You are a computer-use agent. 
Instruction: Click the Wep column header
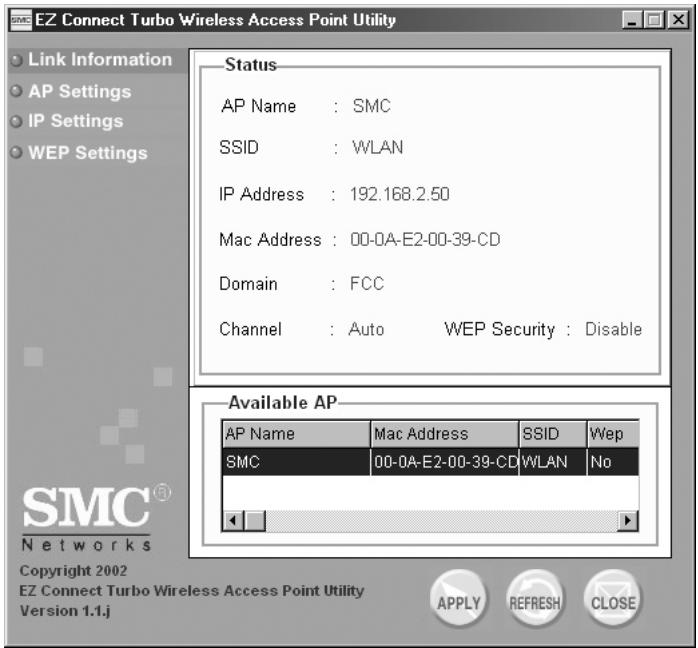613,434
